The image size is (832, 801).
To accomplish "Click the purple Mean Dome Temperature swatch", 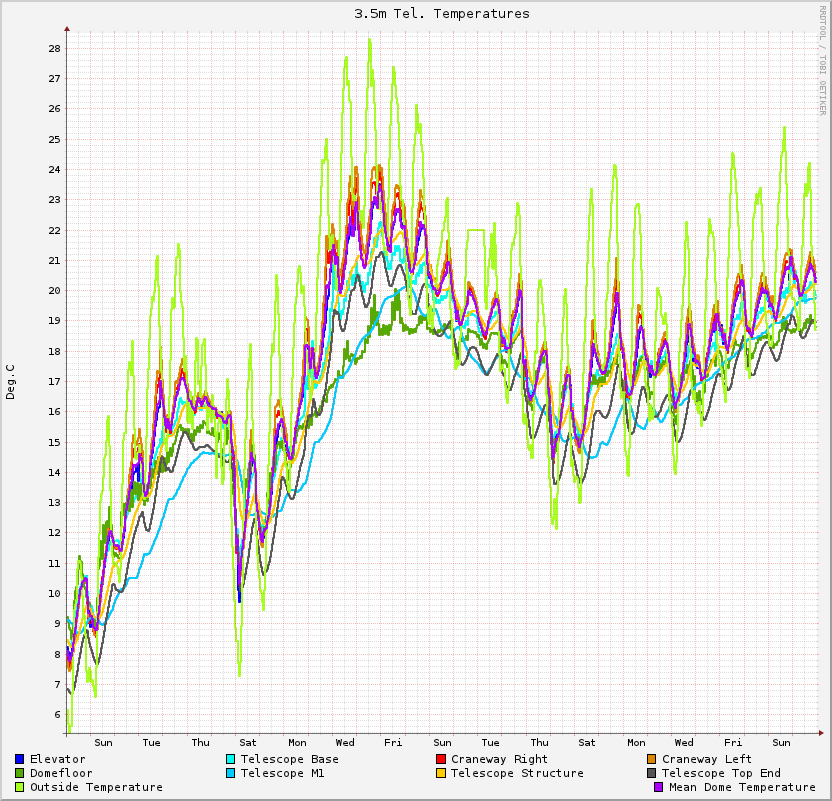I will 659,787.
